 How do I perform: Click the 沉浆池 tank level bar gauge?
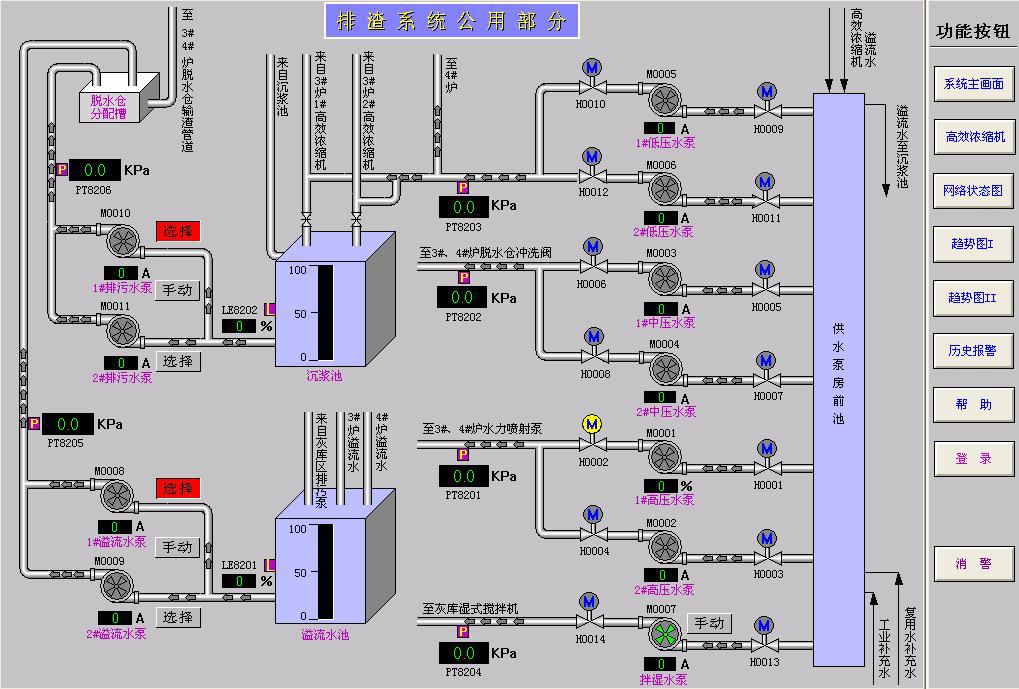tap(325, 313)
